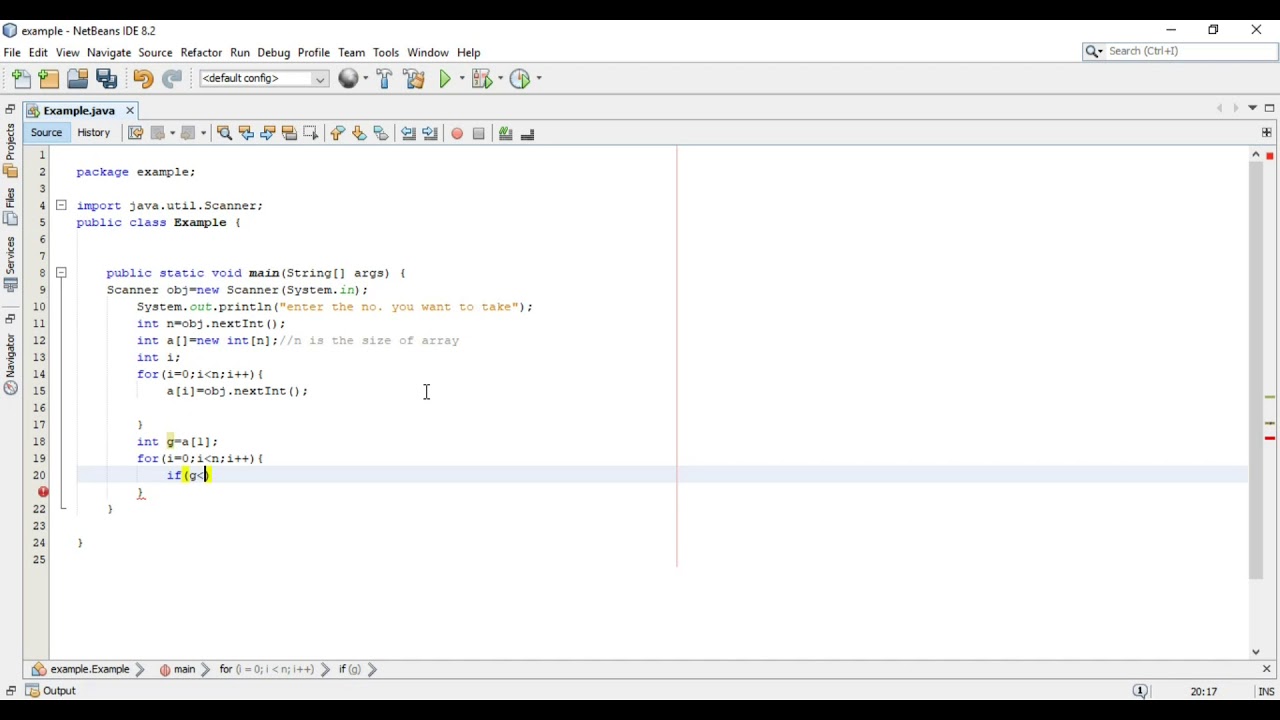
Task: Open the Tools menu
Action: [x=386, y=52]
